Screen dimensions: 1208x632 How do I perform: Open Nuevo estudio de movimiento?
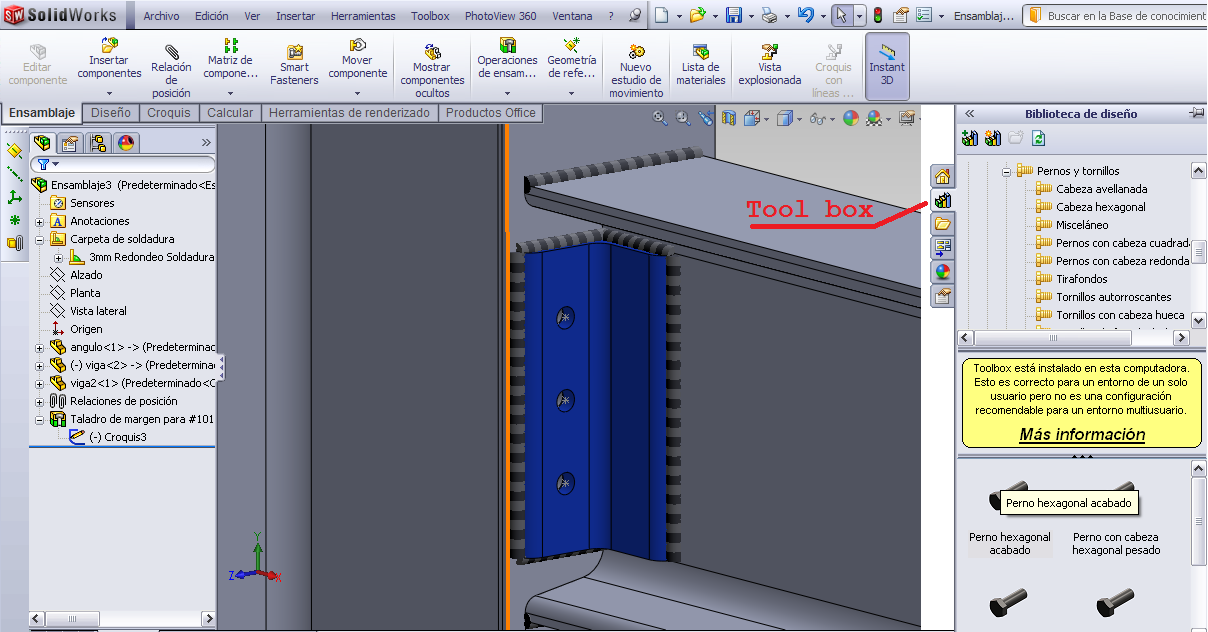636,71
